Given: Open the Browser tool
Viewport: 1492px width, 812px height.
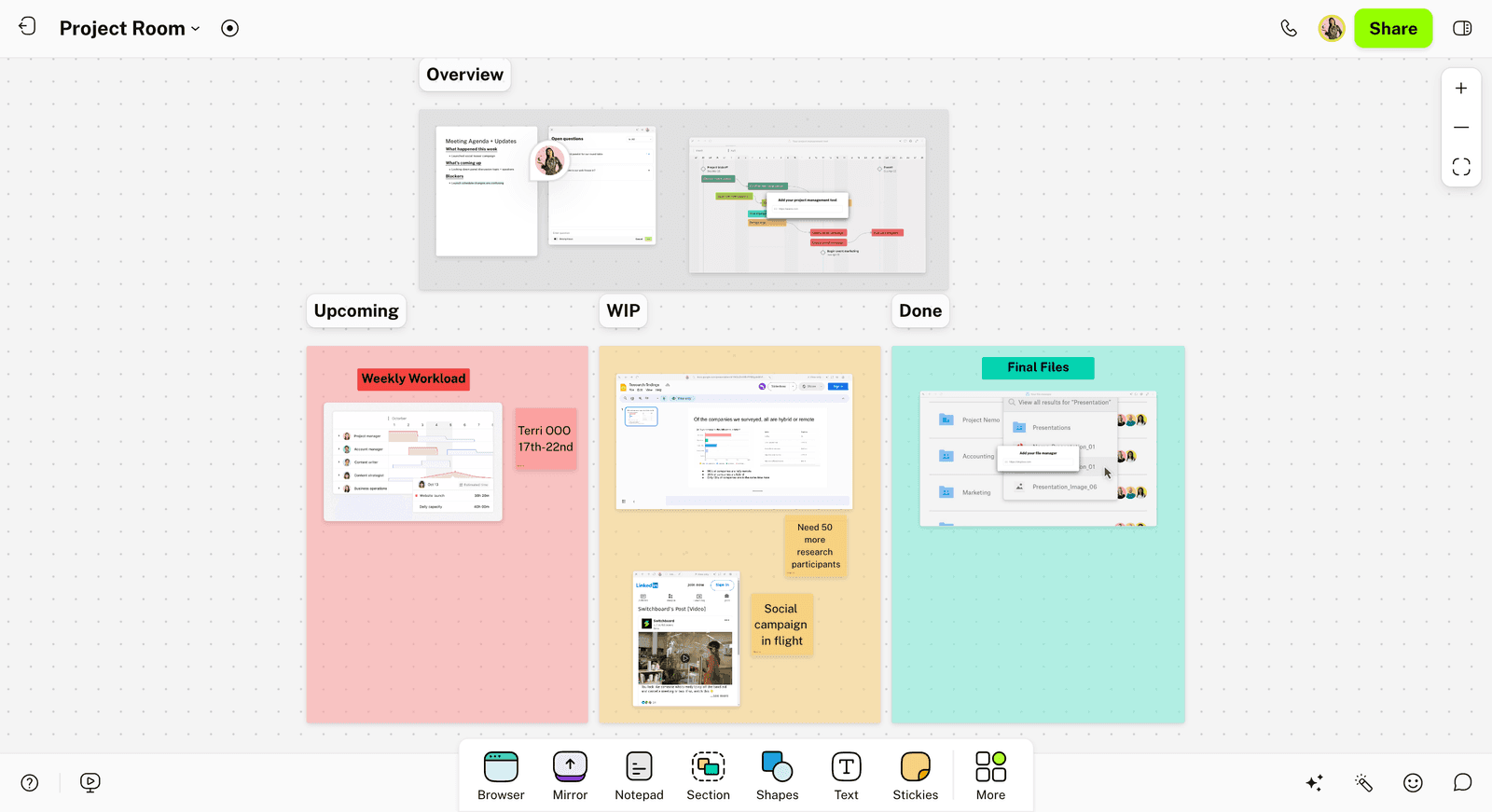Looking at the screenshot, I should tap(501, 776).
